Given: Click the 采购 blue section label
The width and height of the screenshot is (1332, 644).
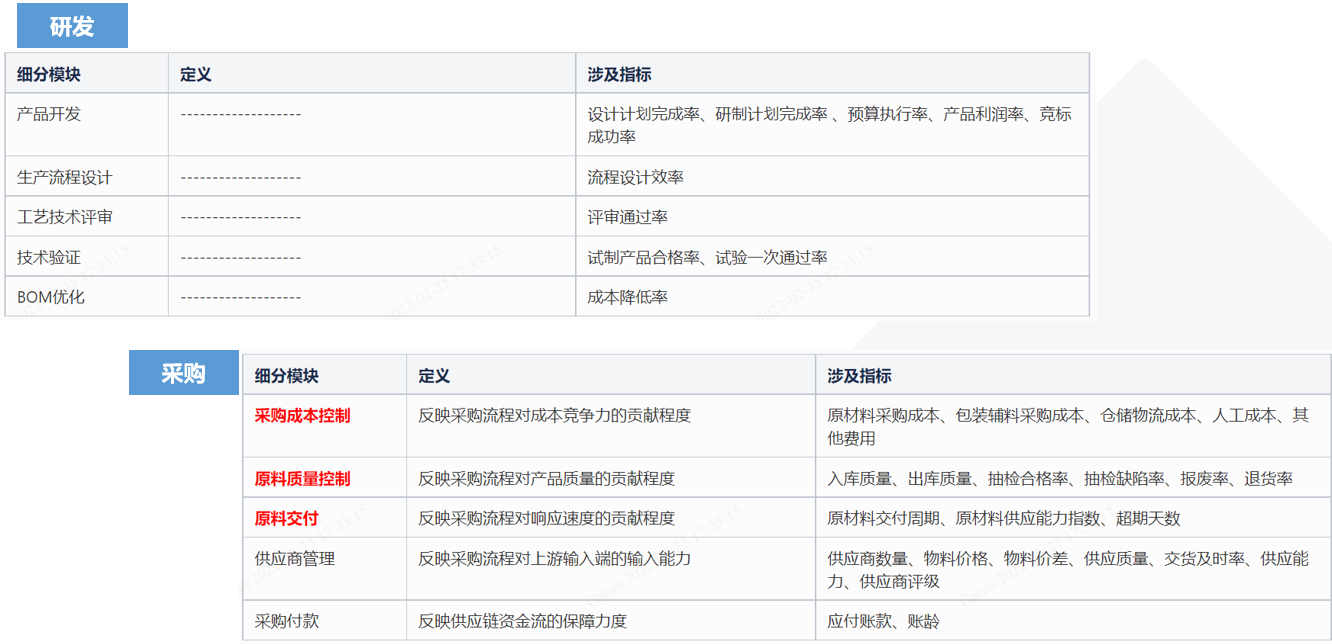Looking at the screenshot, I should point(183,373).
